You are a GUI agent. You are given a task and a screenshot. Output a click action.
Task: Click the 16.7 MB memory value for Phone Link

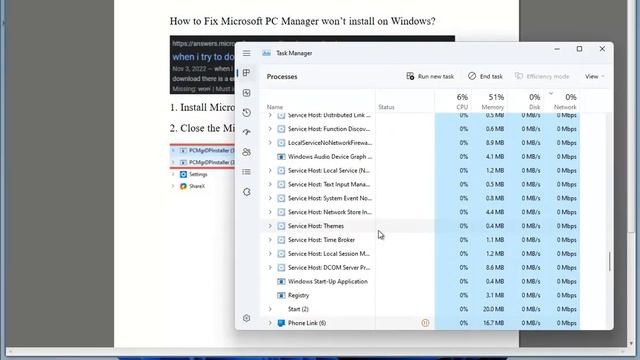point(493,323)
